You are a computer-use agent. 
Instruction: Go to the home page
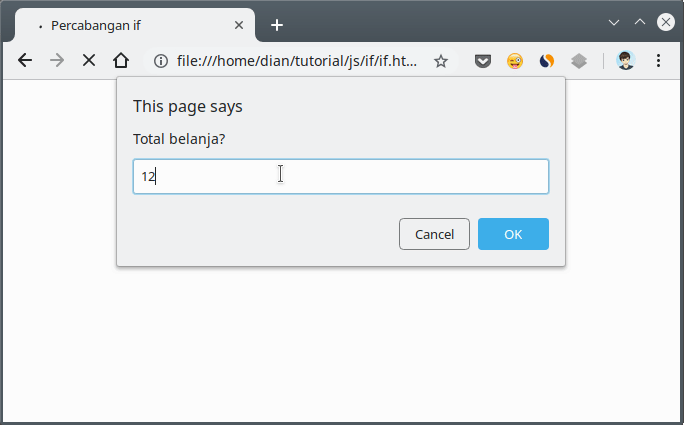pos(121,60)
